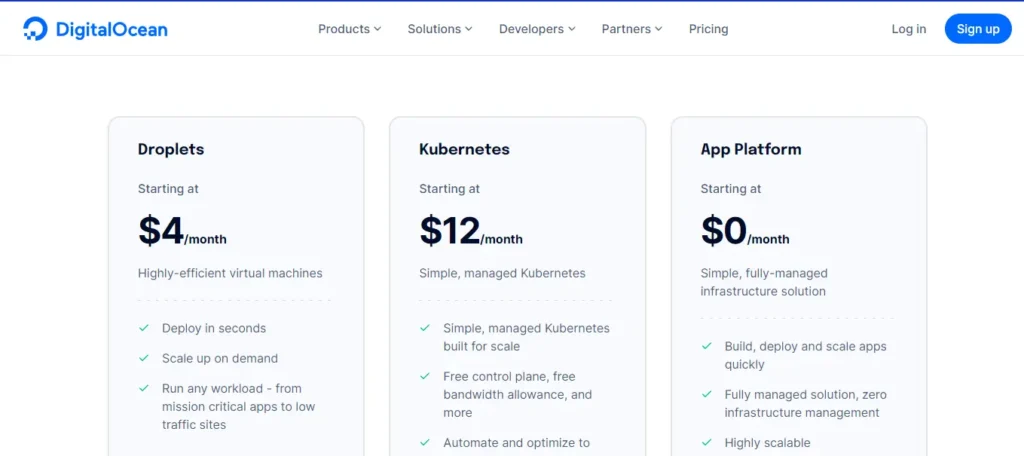1024x456 pixels.
Task: Click checkmark beside "Deploy in seconds"
Action: [x=144, y=328]
